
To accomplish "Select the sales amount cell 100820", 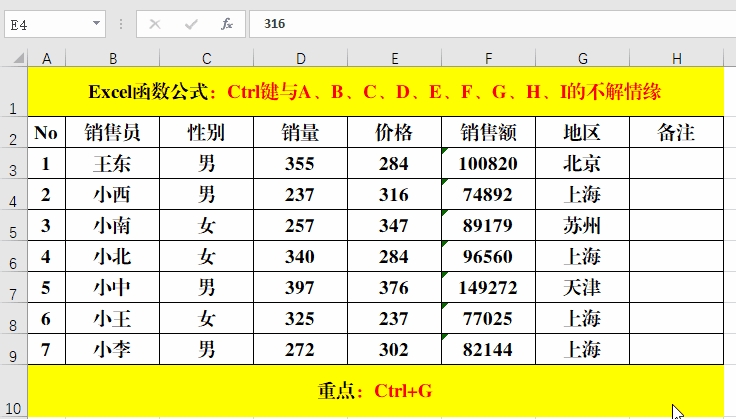I will click(488, 163).
